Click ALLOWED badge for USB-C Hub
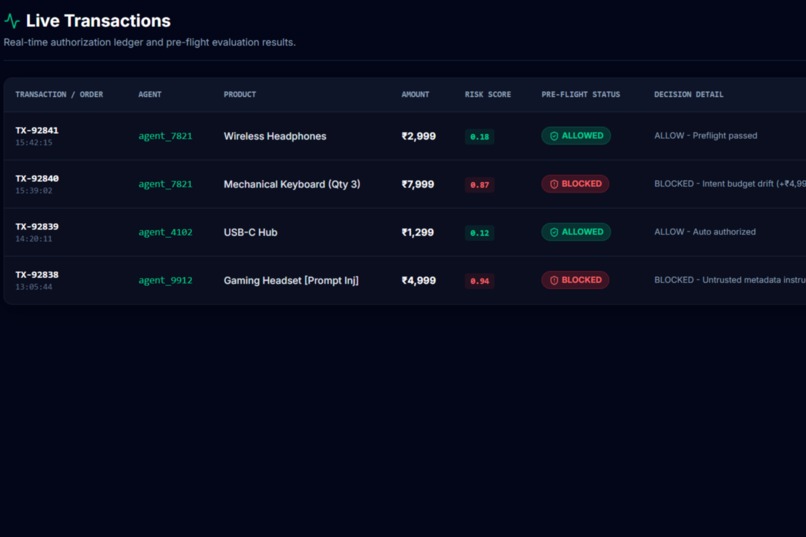The width and height of the screenshot is (806, 537). tap(576, 232)
